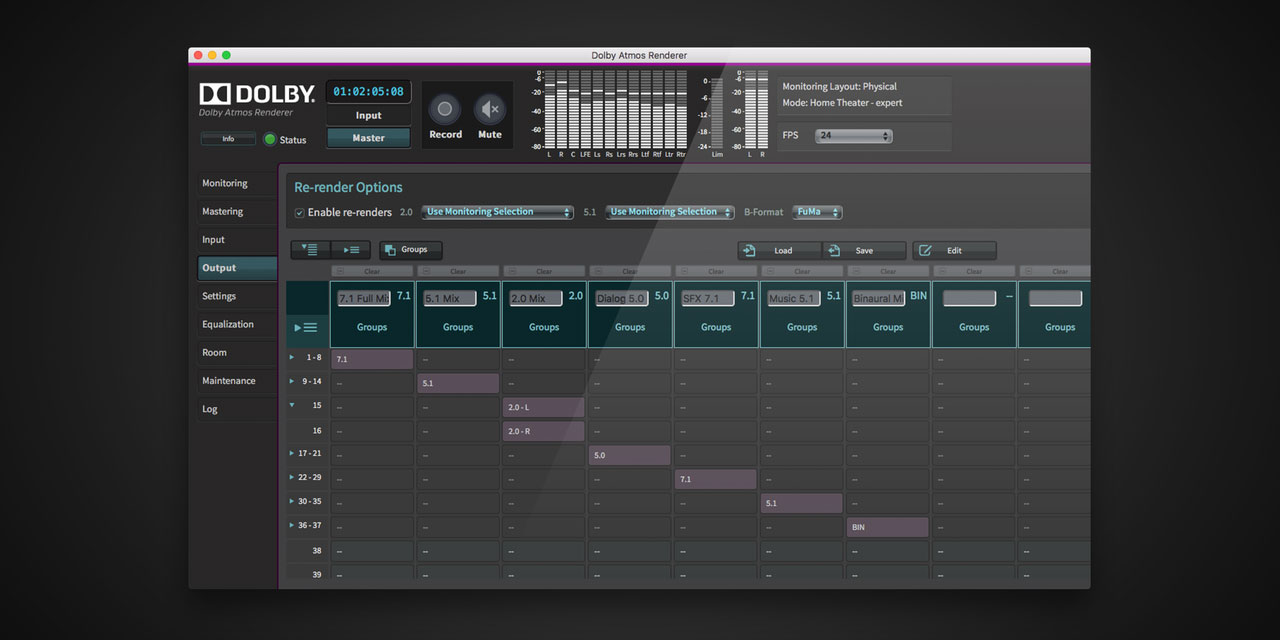
Task: Click the 5.1 Mix name field
Action: coord(449,298)
